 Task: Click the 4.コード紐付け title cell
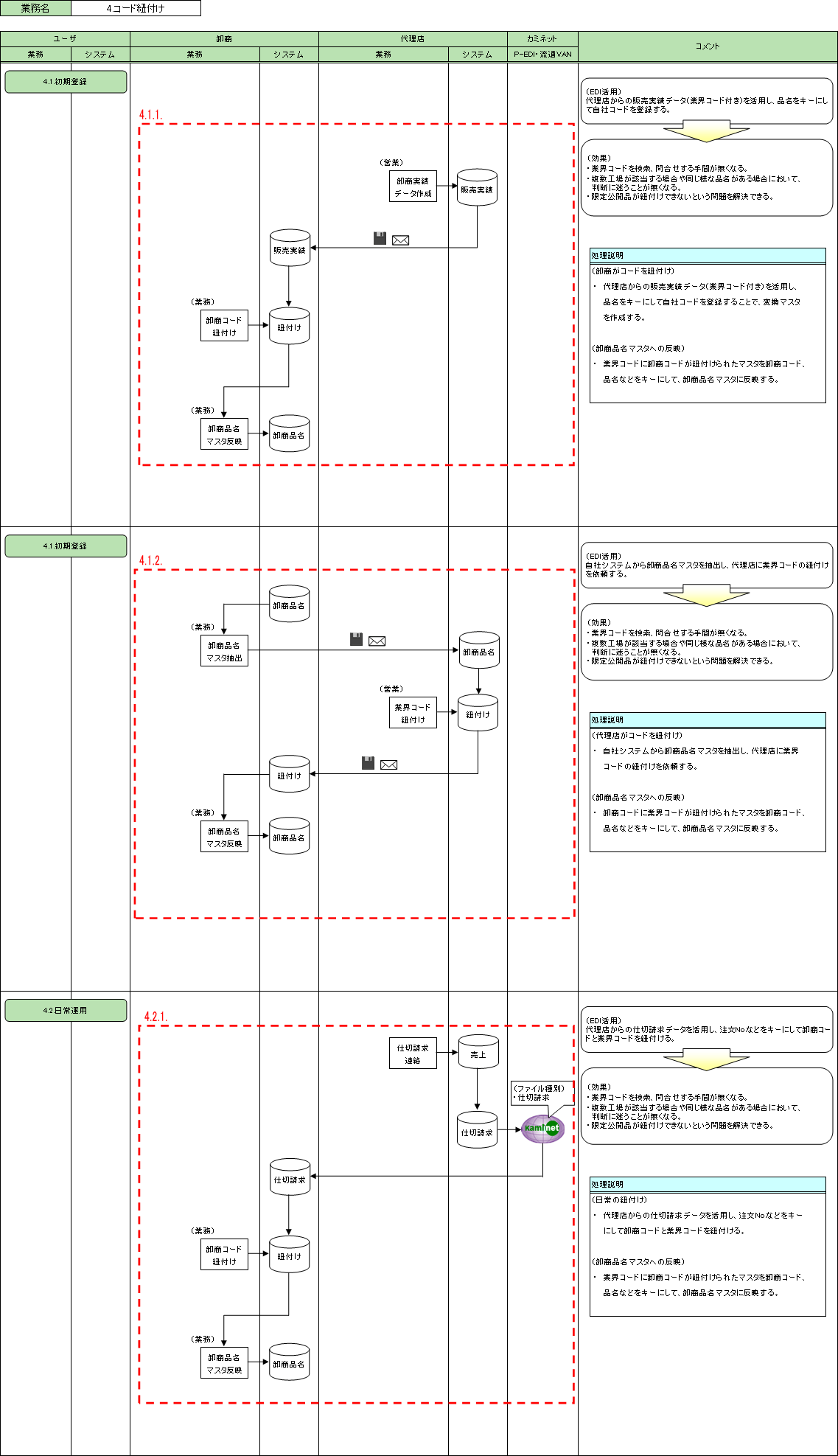(x=136, y=9)
